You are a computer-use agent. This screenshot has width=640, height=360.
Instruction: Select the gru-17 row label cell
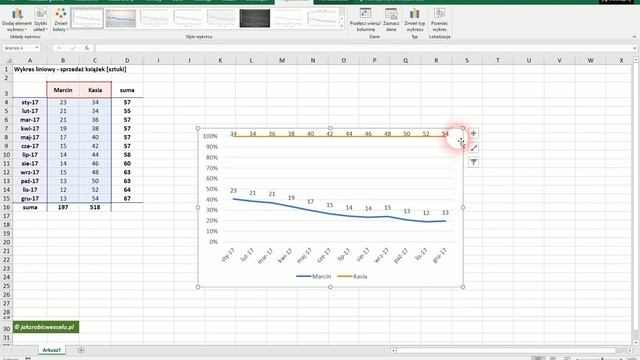tap(30, 198)
